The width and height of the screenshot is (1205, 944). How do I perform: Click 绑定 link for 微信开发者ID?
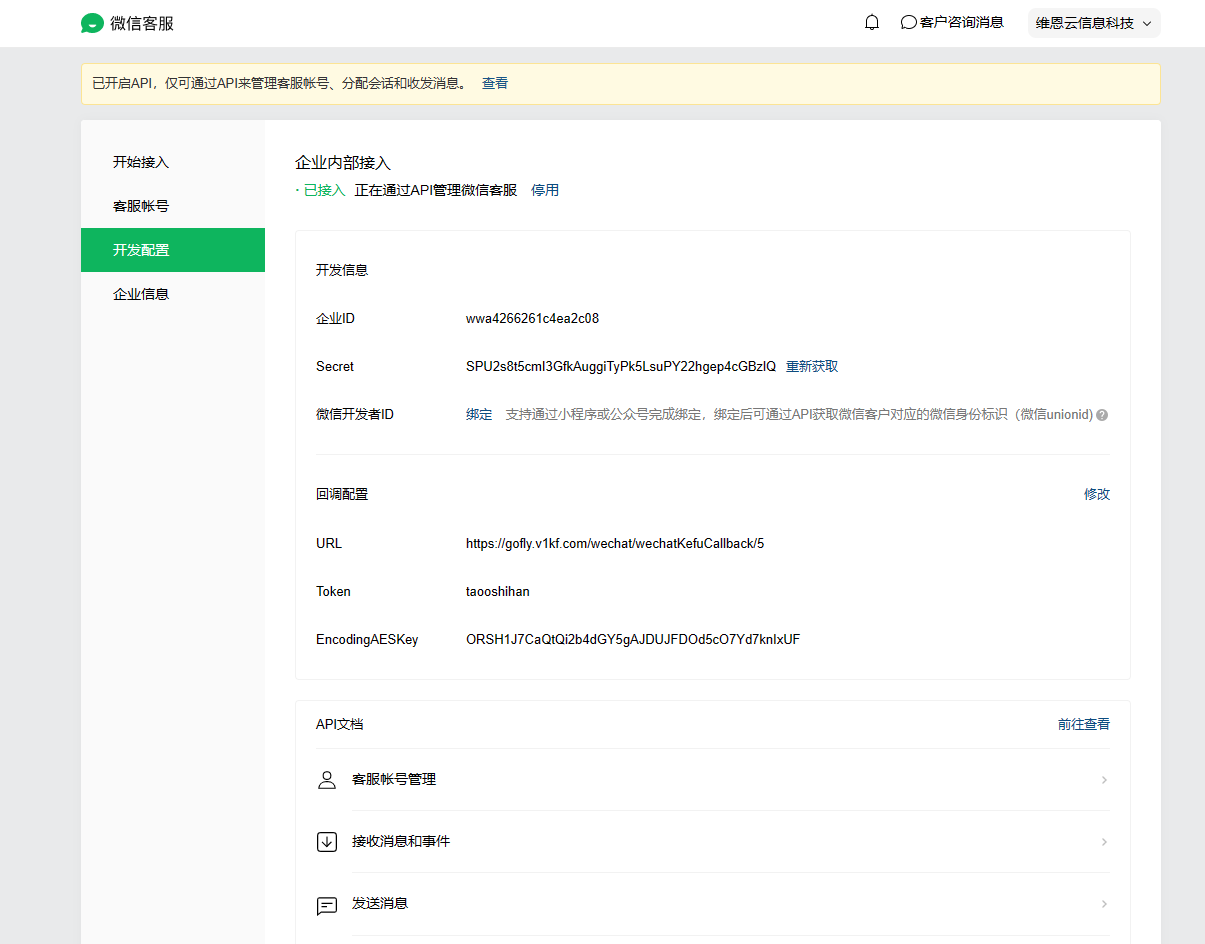tap(479, 414)
